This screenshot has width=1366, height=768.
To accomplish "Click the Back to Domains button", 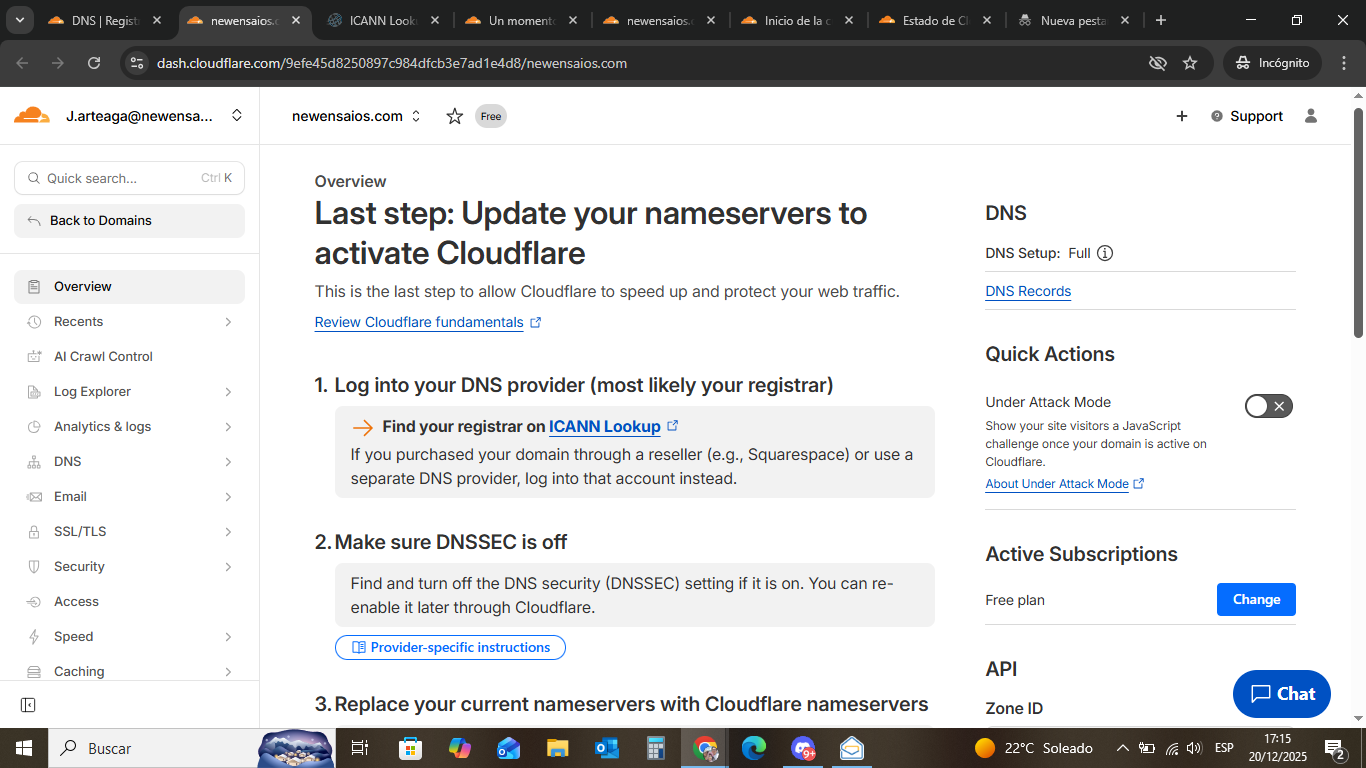I will [x=129, y=221].
